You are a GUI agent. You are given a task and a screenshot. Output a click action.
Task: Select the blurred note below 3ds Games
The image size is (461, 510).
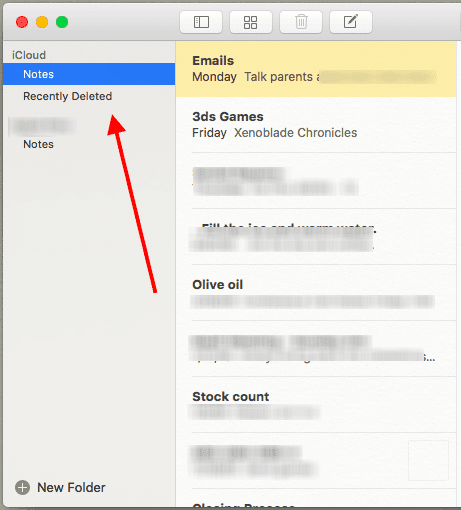point(316,181)
